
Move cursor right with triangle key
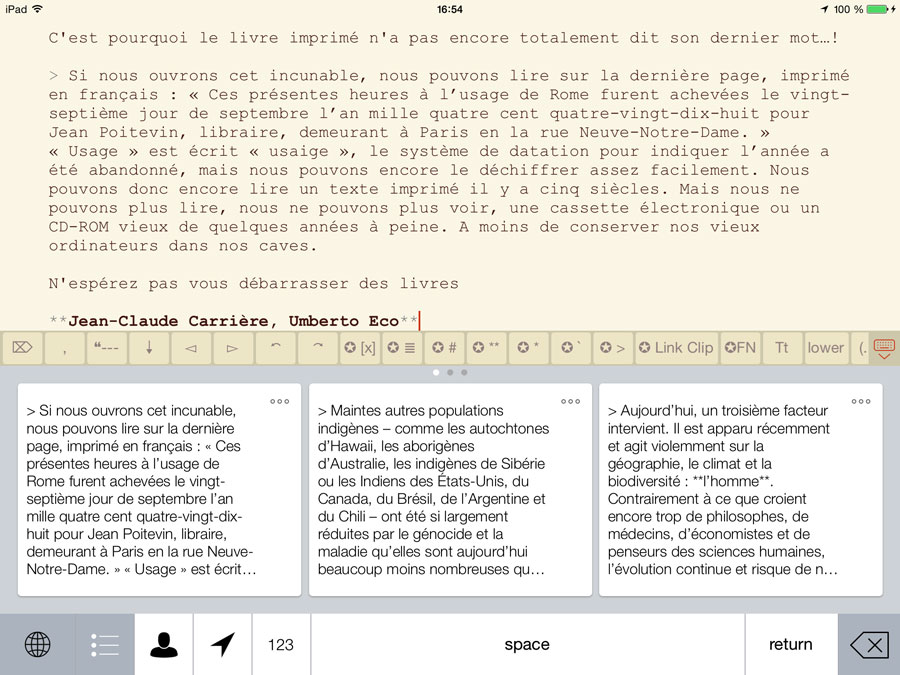coord(232,348)
